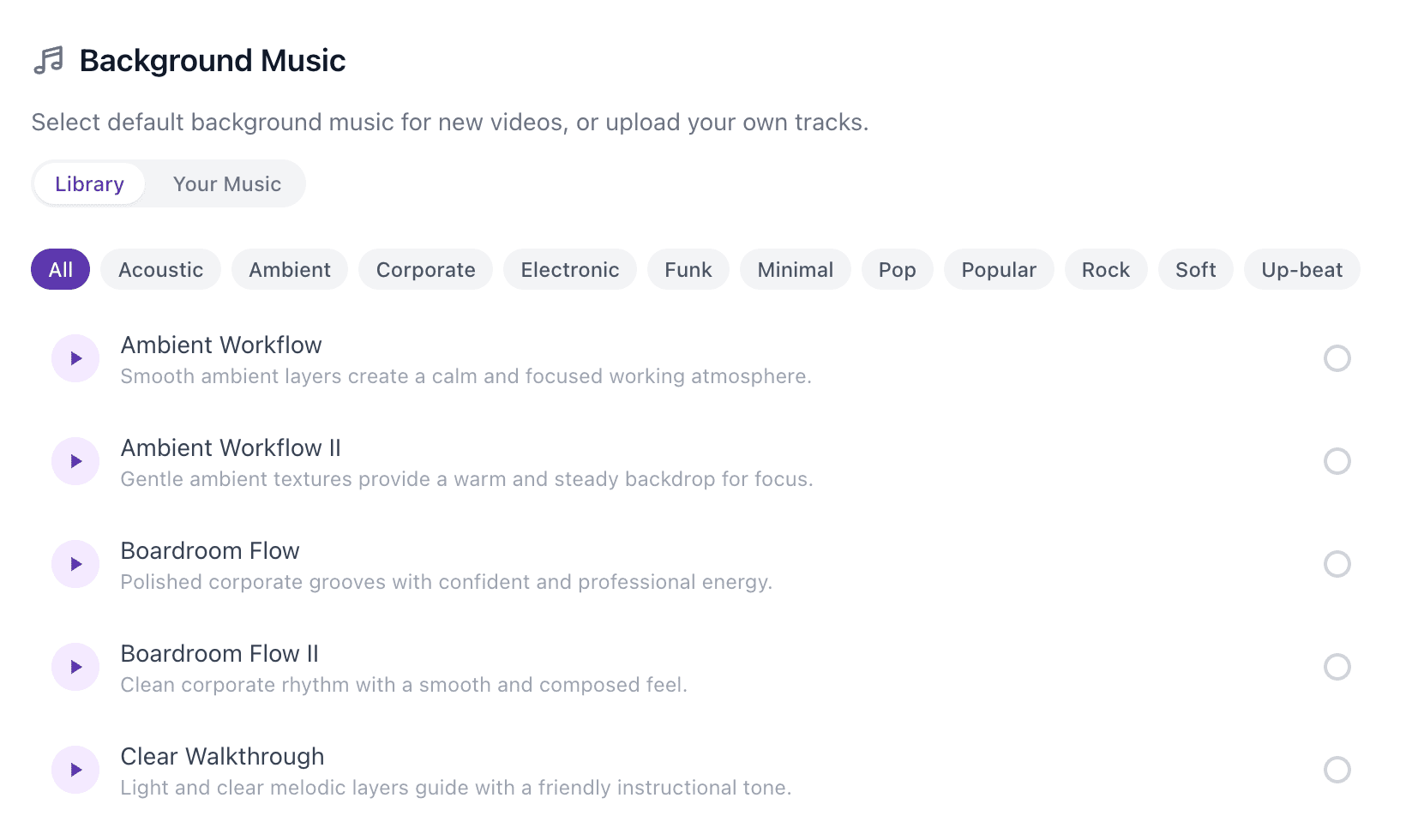This screenshot has height=840, width=1406.
Task: Filter tracks by Acoustic genre
Action: click(160, 269)
